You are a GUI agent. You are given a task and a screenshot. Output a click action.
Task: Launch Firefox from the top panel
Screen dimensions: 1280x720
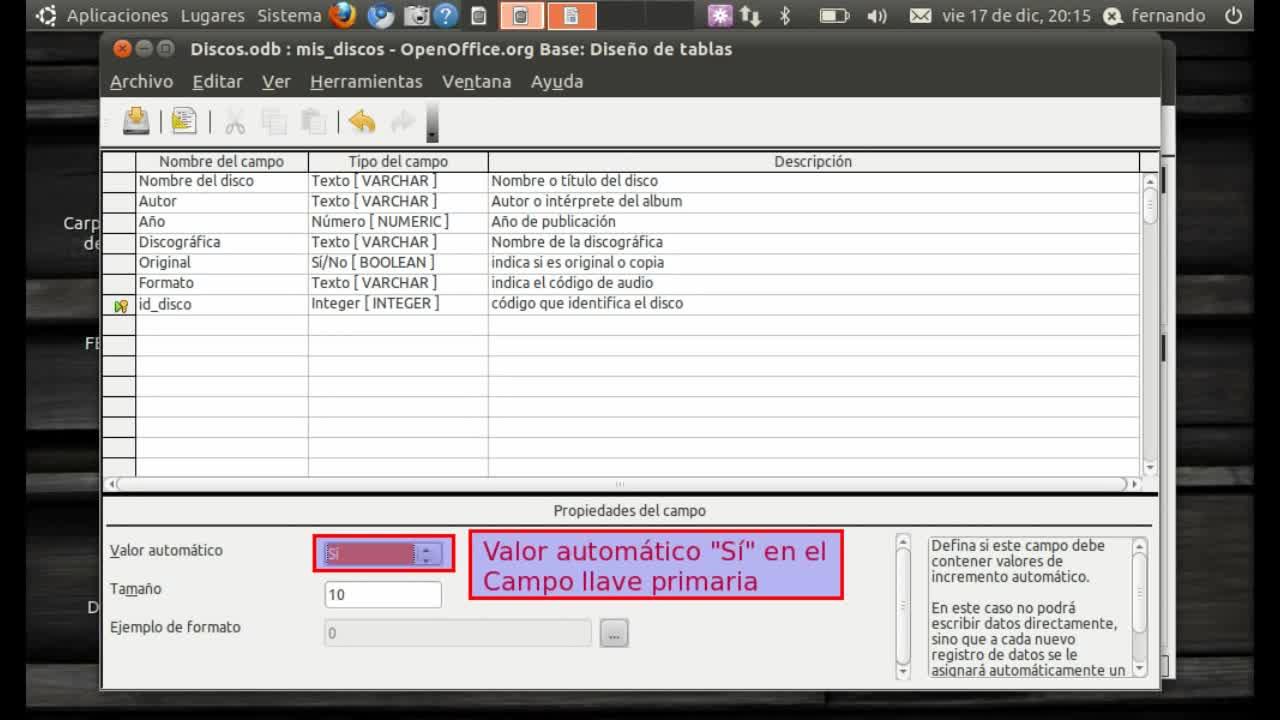click(343, 15)
